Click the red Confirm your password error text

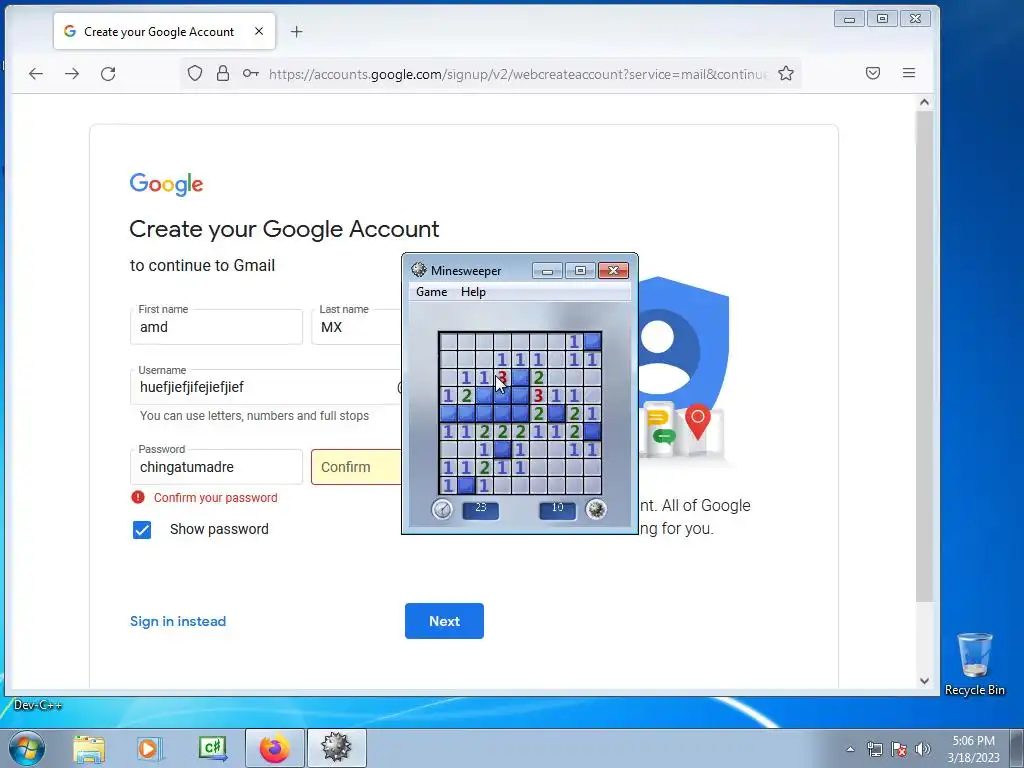pyautogui.click(x=216, y=498)
